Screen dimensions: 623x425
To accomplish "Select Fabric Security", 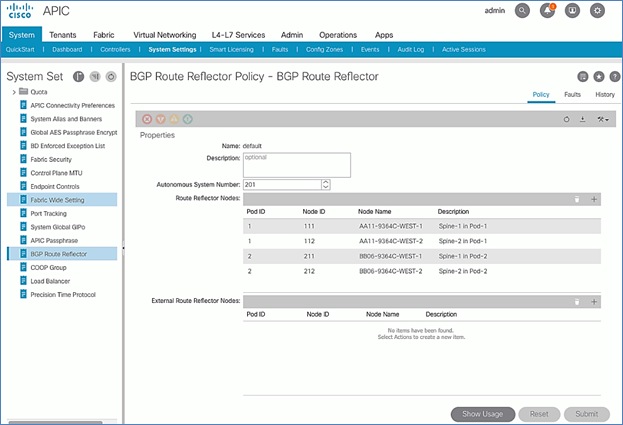I will (51, 159).
